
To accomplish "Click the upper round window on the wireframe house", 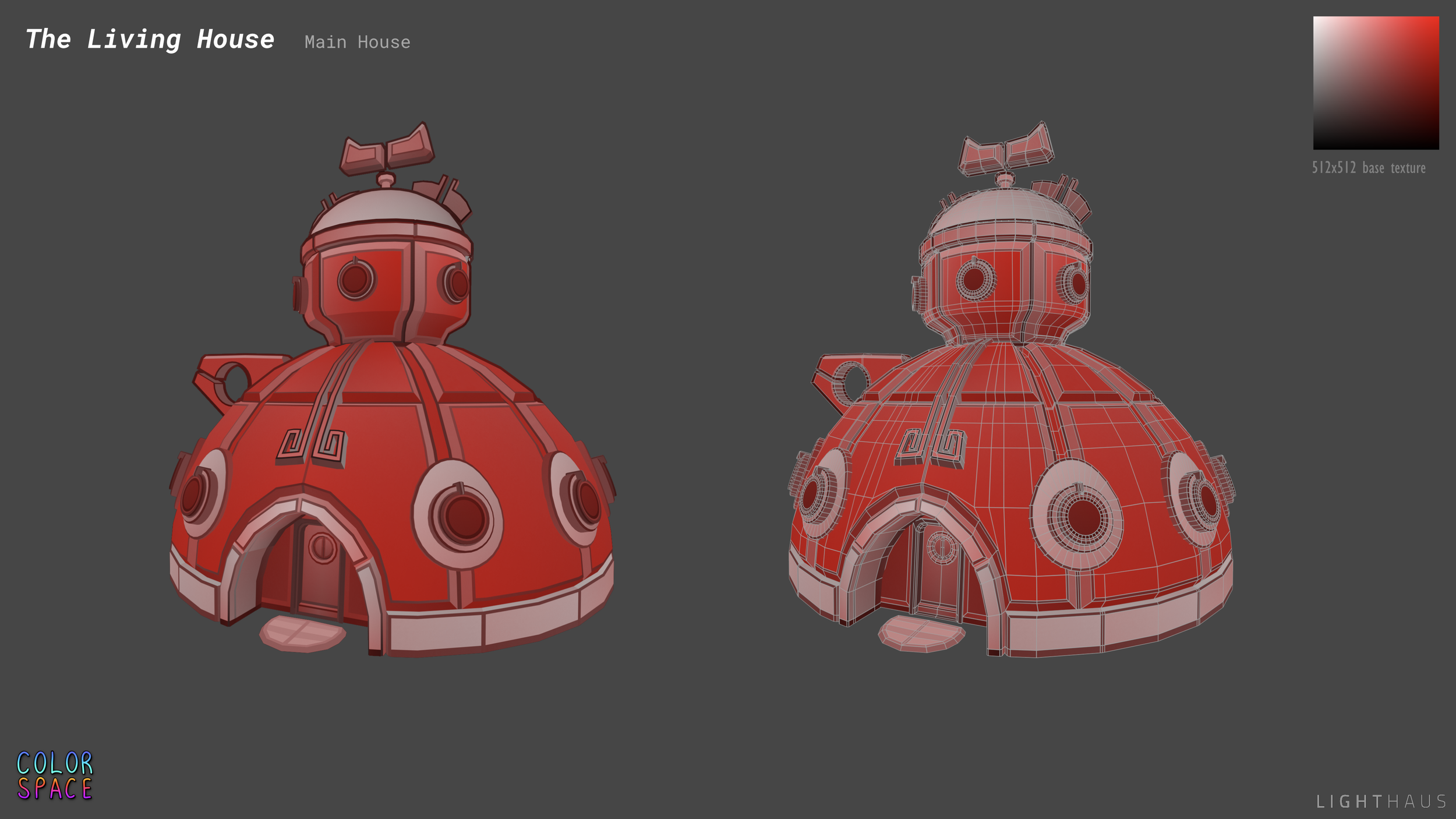I will 974,279.
